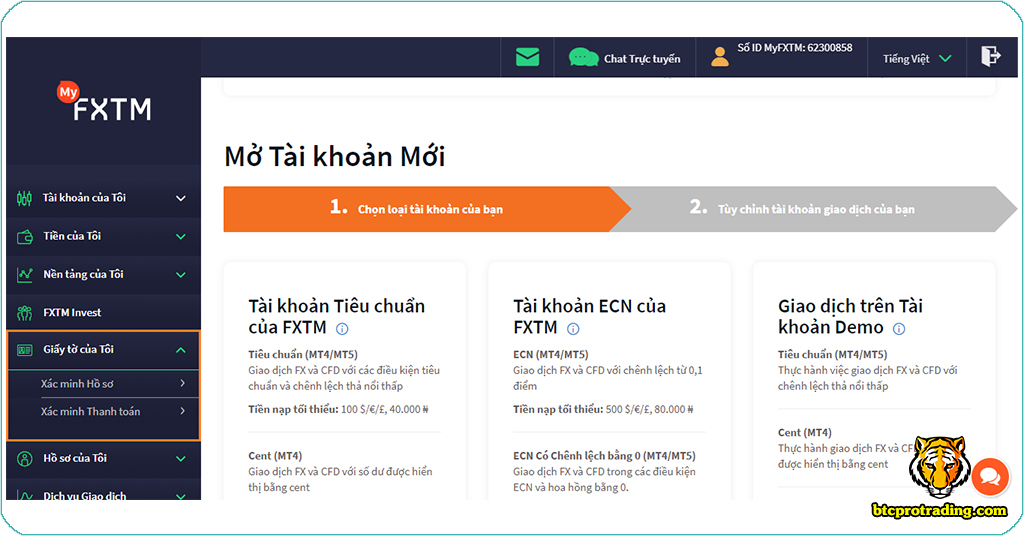Open Giấy tờ của Tôi menu
Image resolution: width=1024 pixels, height=536 pixels.
coord(104,350)
